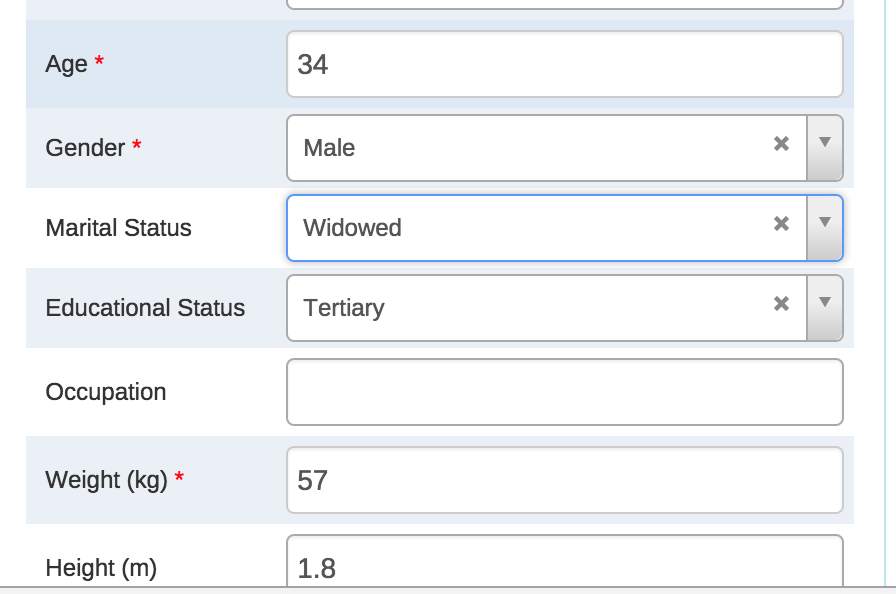The image size is (896, 594).
Task: Focus the Age field containing 34
Action: click(564, 65)
